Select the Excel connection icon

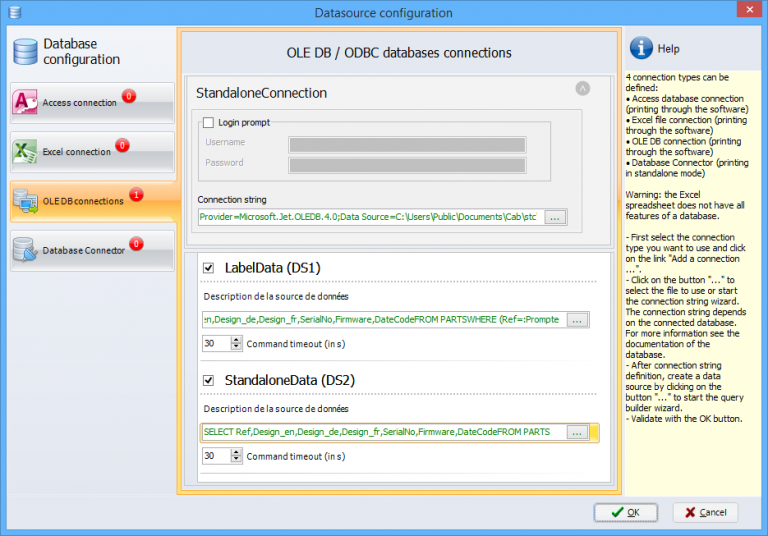coord(24,151)
